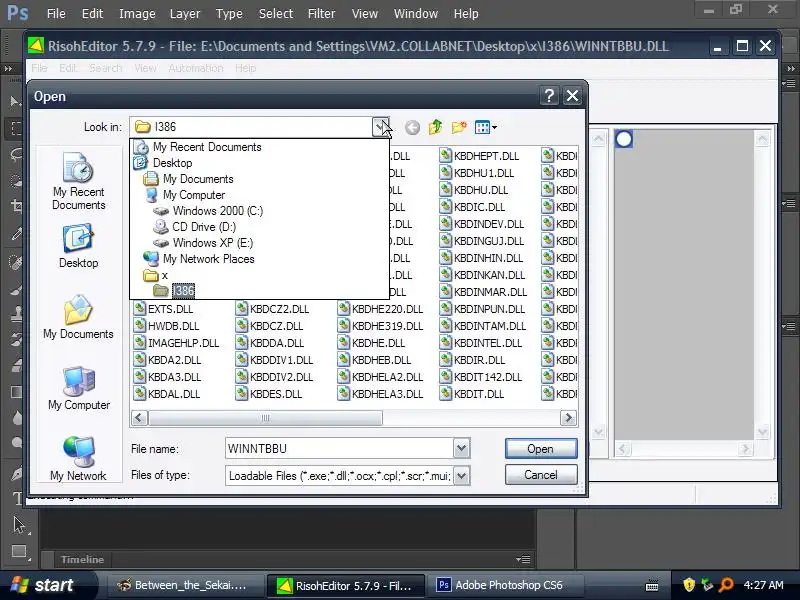Open Photoshop Window menu

pos(416,14)
